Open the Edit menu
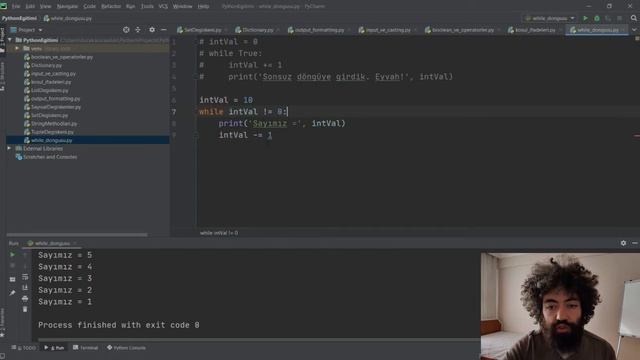640x360 pixels. click(30, 6)
